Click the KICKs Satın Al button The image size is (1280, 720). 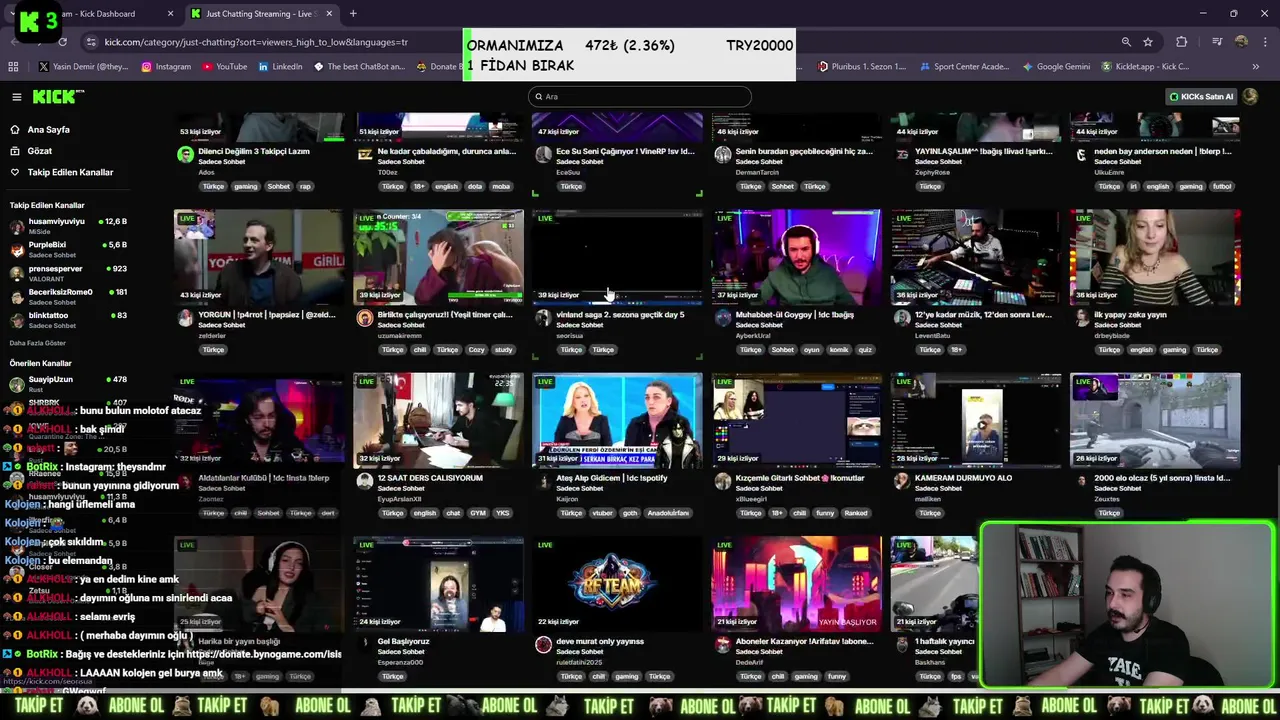click(1201, 97)
